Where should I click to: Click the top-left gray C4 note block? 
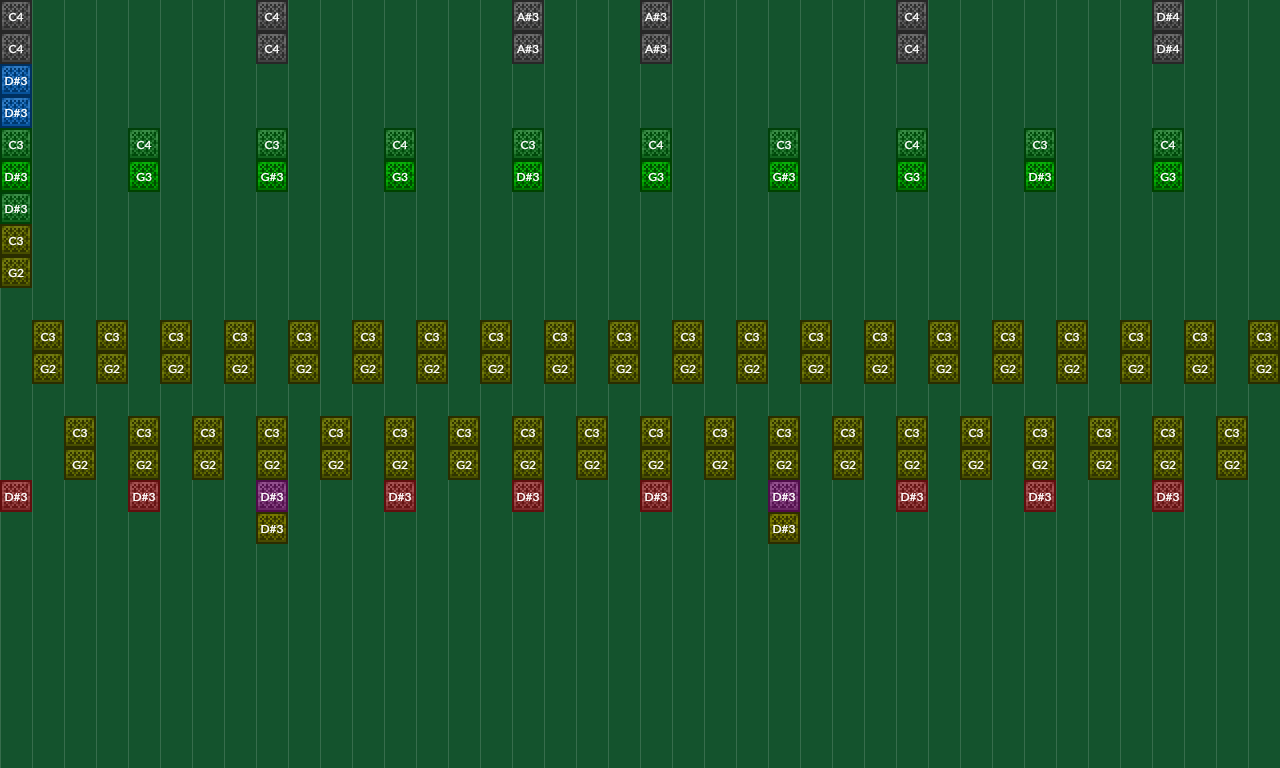pyautogui.click(x=16, y=17)
